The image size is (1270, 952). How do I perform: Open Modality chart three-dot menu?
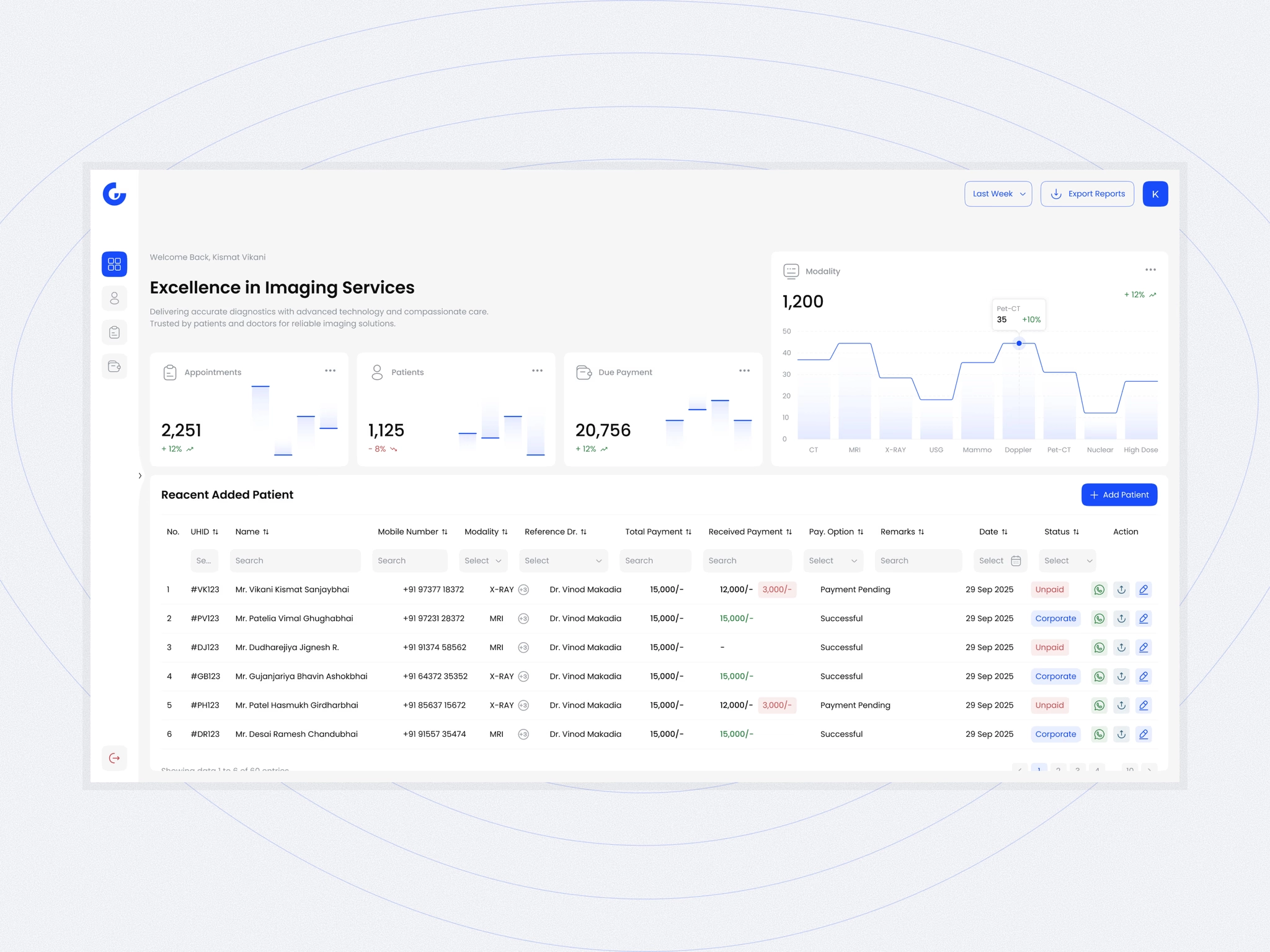1150,270
